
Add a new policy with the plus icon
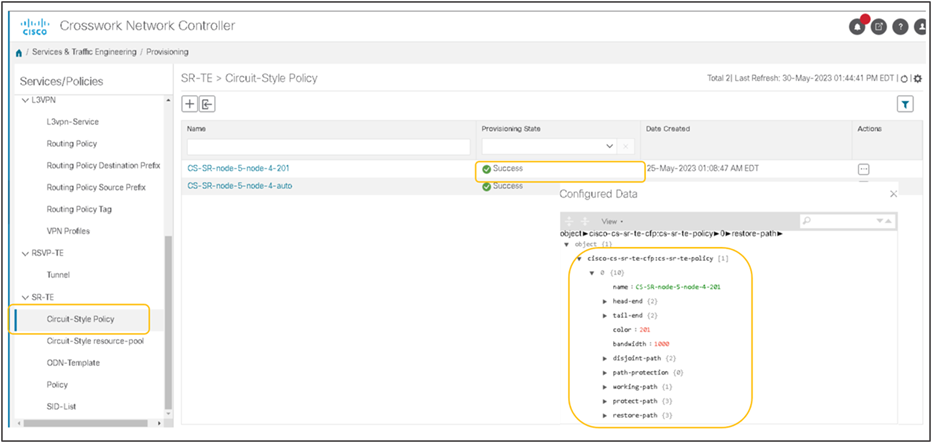[x=190, y=104]
